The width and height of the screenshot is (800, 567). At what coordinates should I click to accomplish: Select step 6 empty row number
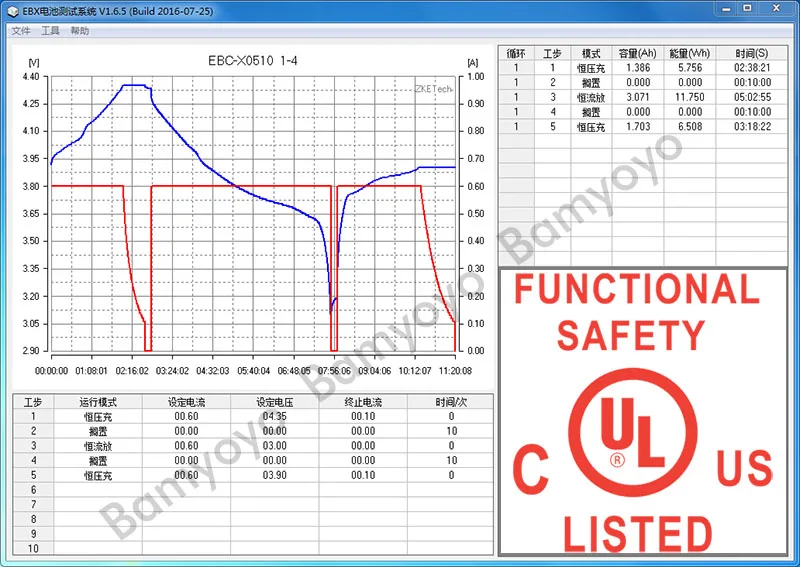click(x=33, y=490)
